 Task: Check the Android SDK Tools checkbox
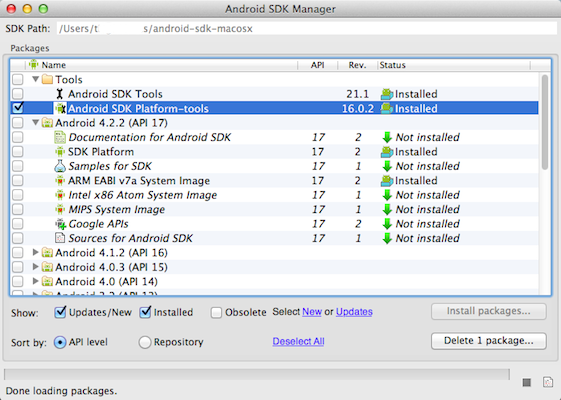point(18,94)
